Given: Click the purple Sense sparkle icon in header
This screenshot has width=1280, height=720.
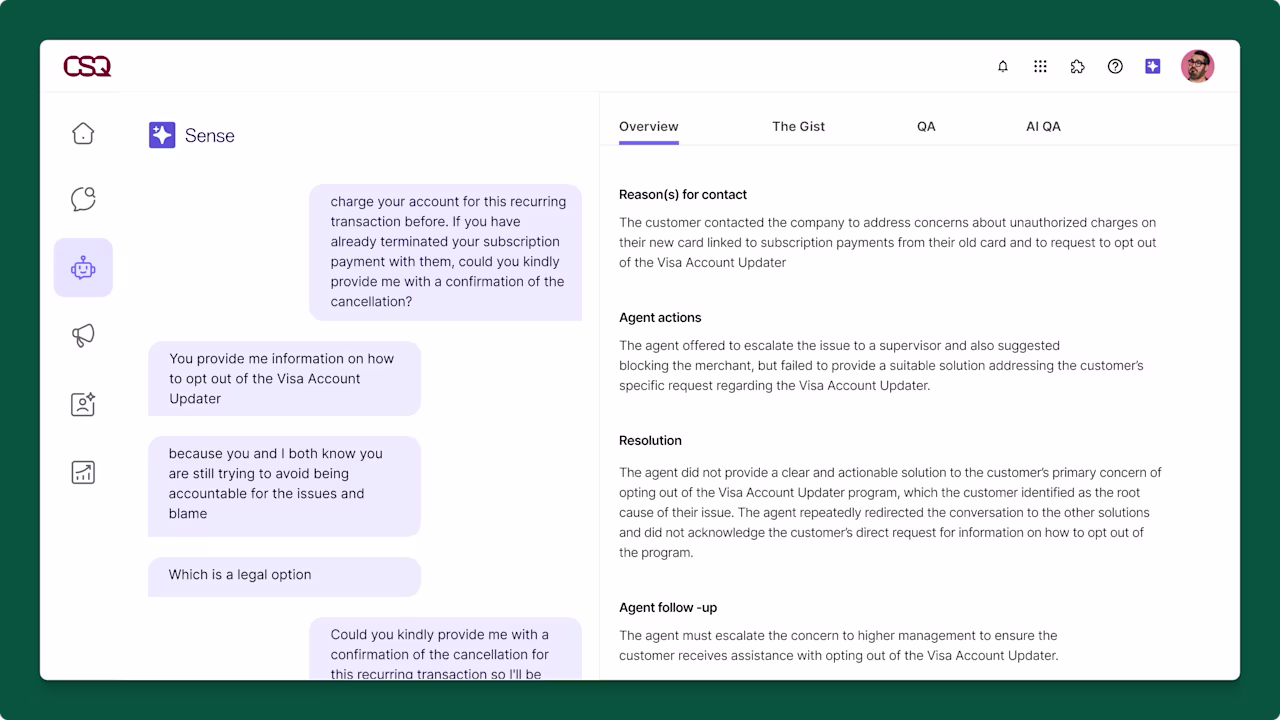Looking at the screenshot, I should coord(1153,66).
